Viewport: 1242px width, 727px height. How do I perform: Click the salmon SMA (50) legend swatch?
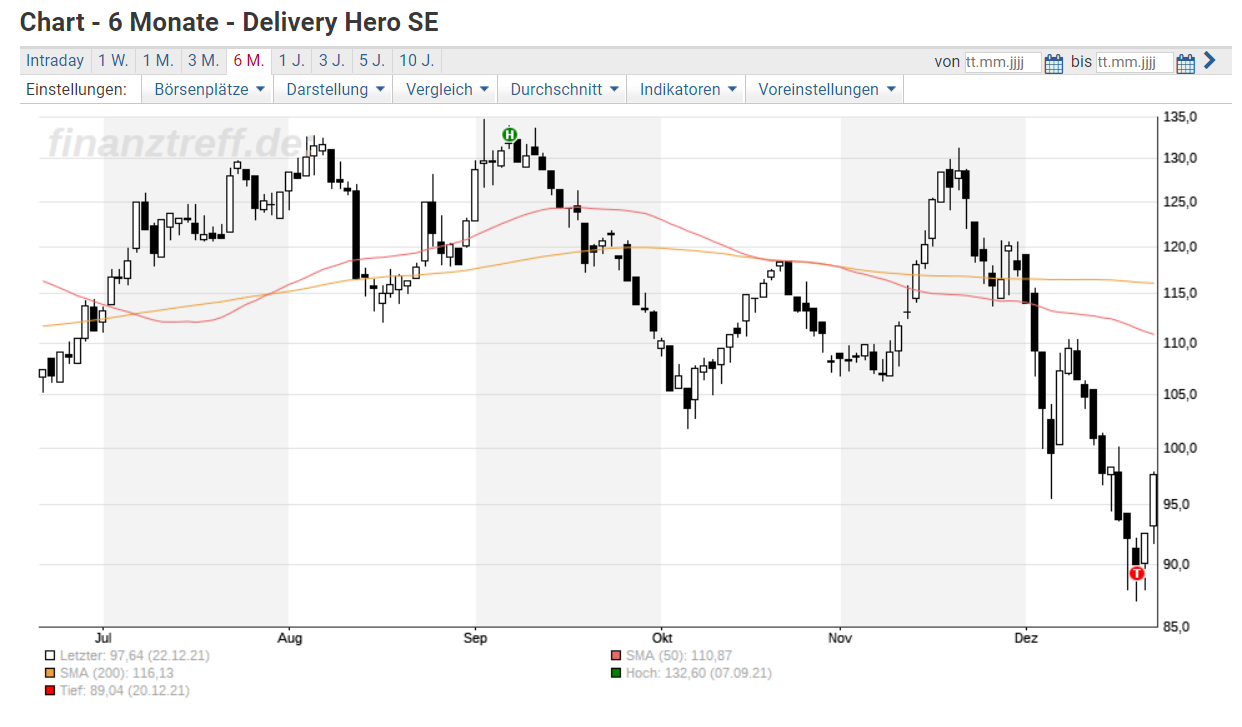coord(616,656)
